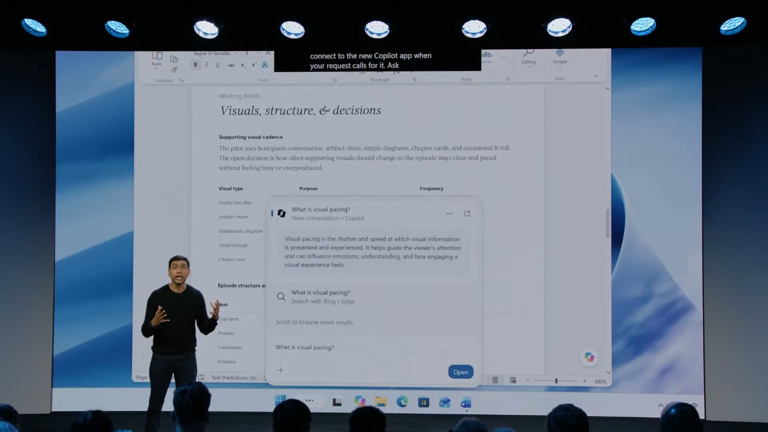Start Dictate with the microphone icon
The image size is (768, 432).
tap(560, 52)
